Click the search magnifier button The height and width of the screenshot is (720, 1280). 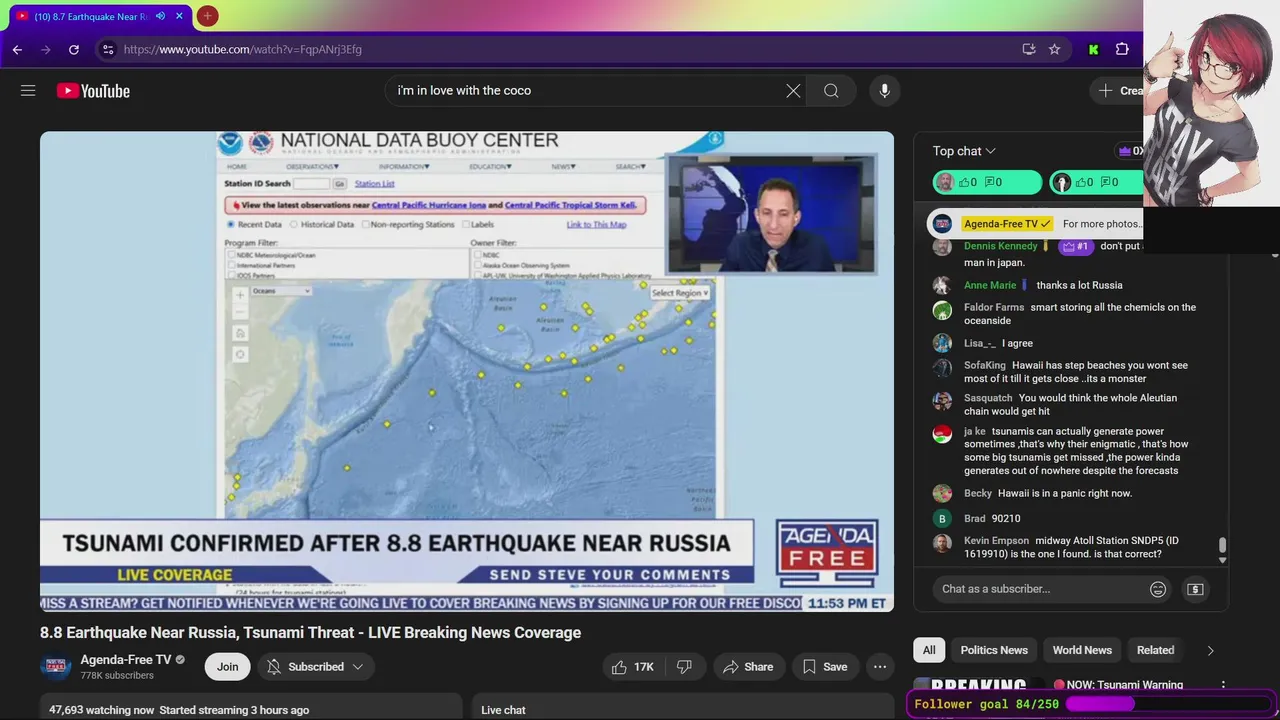tap(831, 91)
